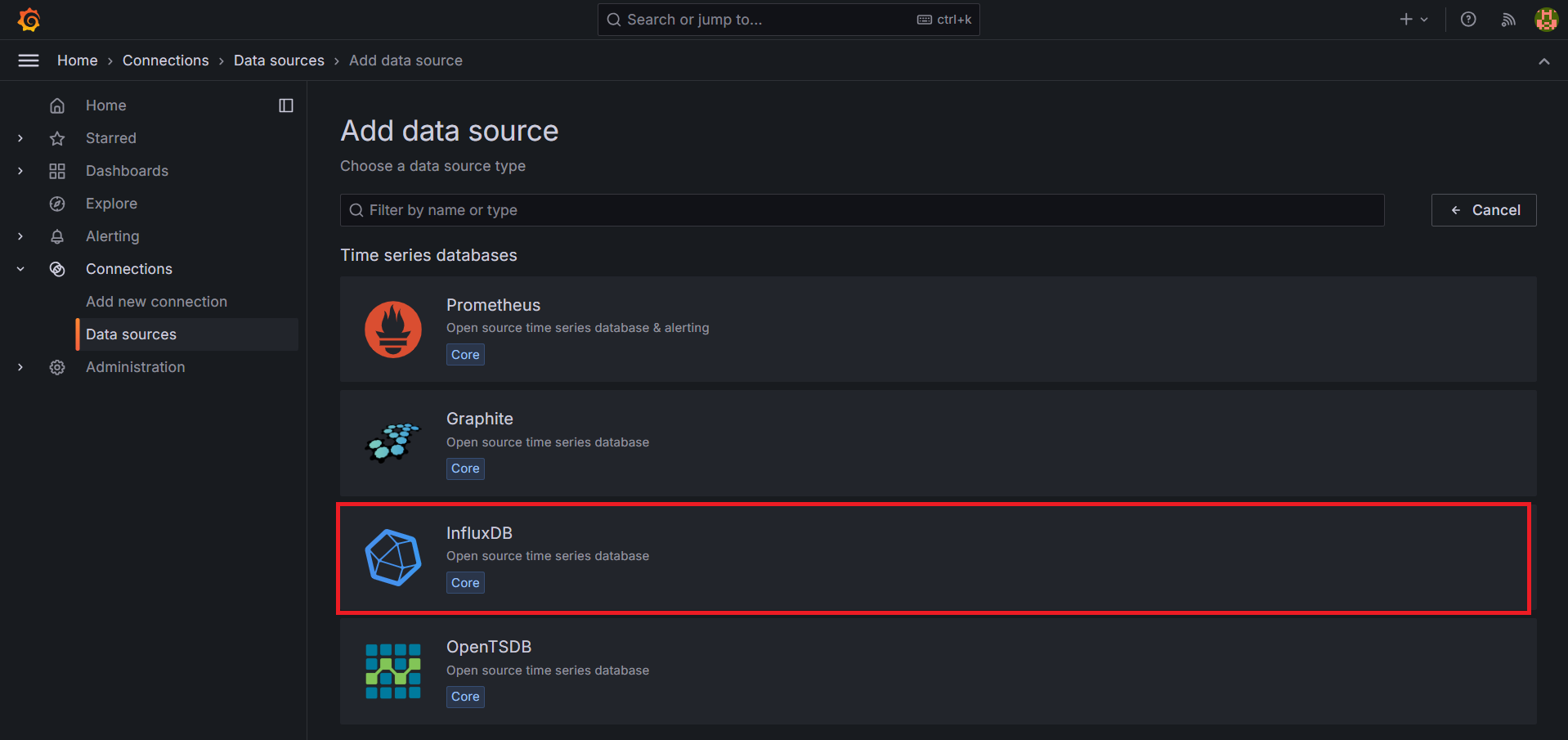Viewport: 1568px width, 740px height.
Task: Click the Prometheus flame icon
Action: click(393, 329)
